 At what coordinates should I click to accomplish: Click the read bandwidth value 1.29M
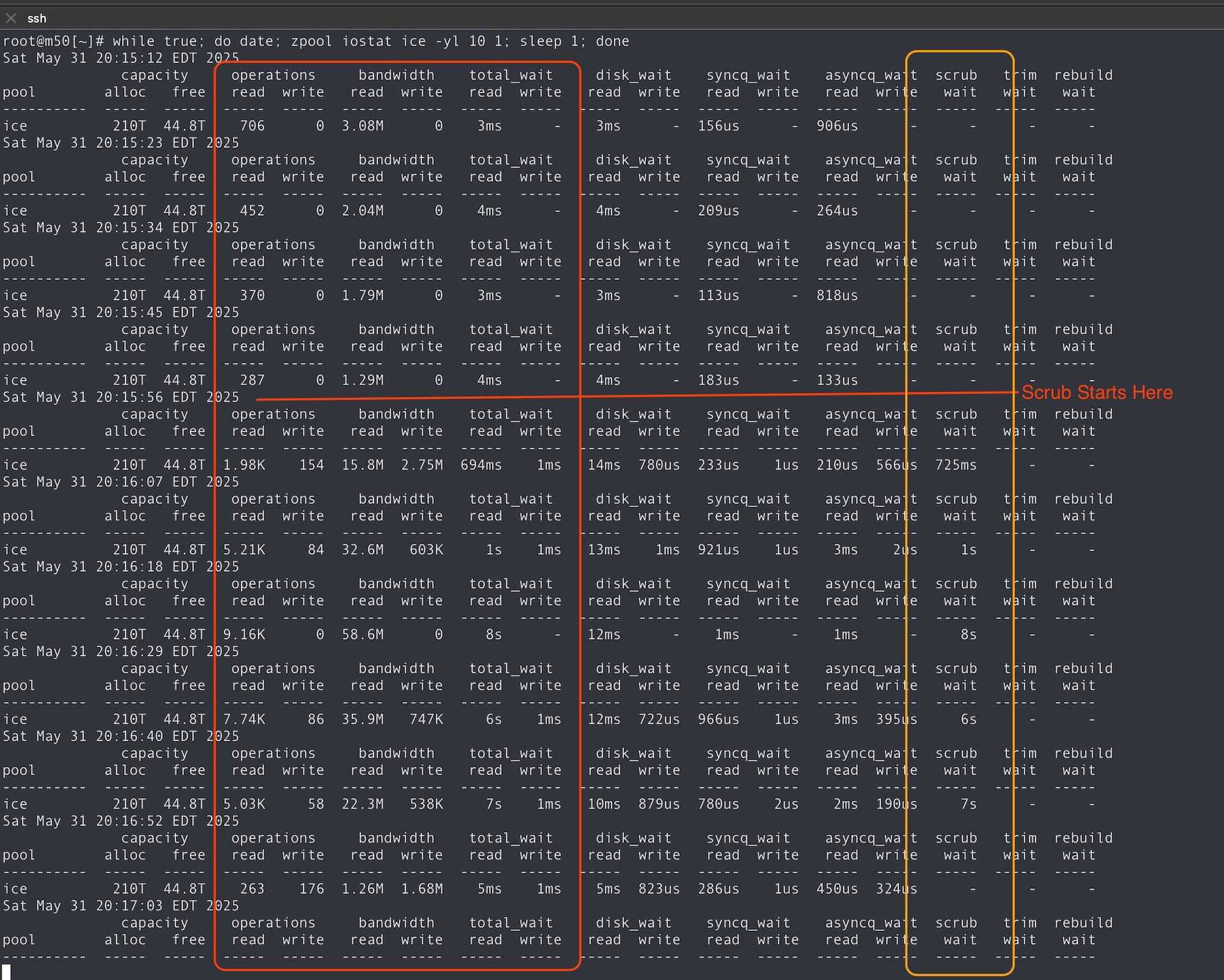(x=363, y=380)
